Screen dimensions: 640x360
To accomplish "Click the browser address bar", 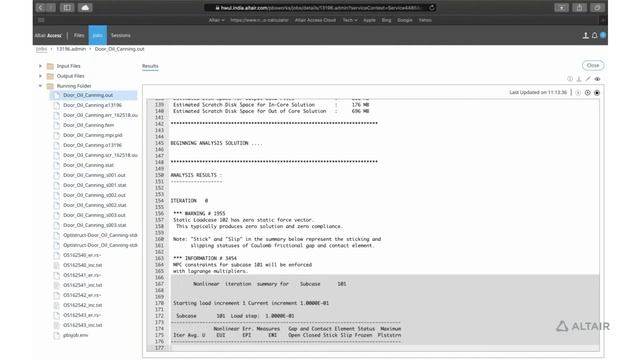I will click(320, 7).
